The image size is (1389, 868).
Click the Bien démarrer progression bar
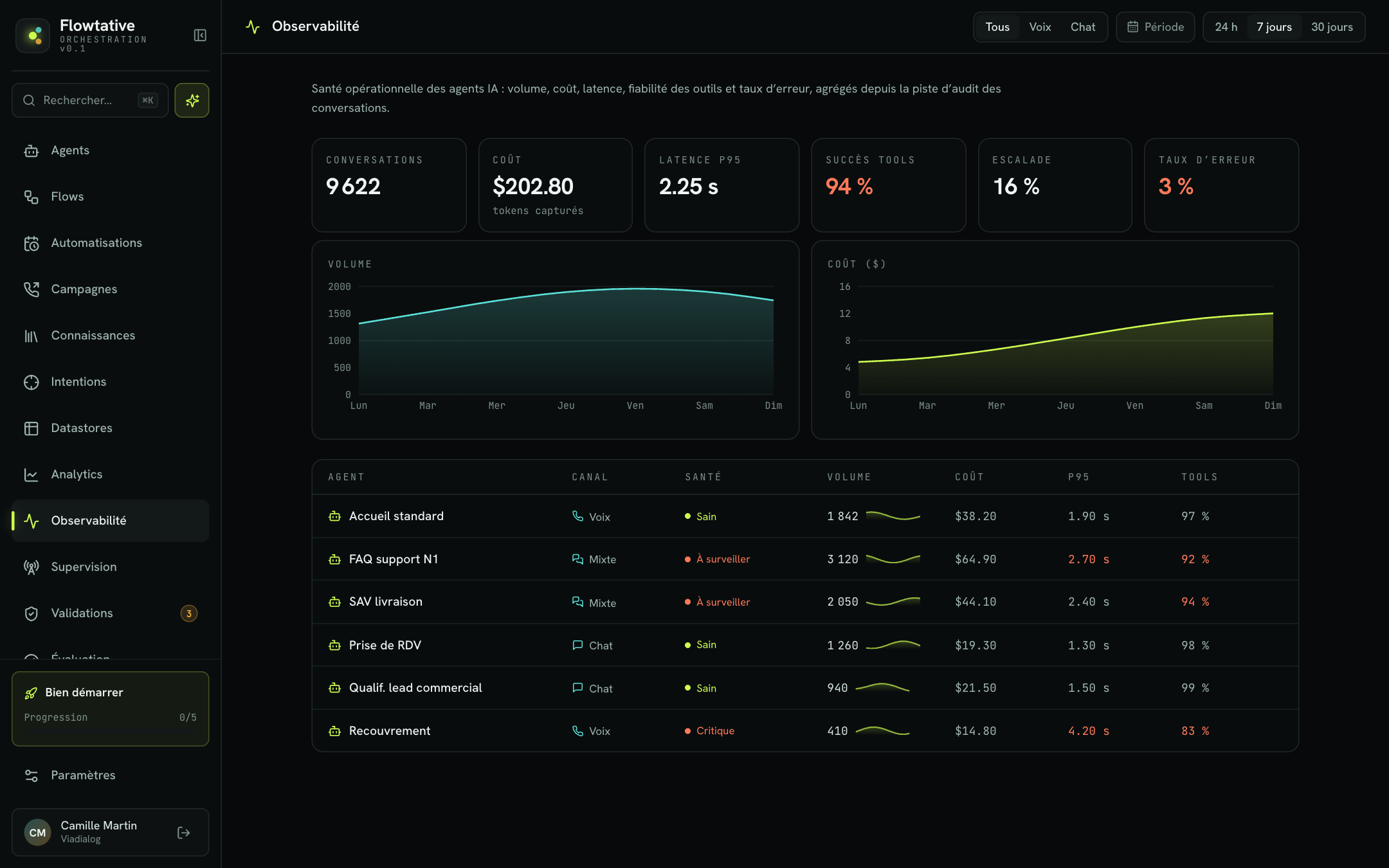pyautogui.click(x=111, y=730)
